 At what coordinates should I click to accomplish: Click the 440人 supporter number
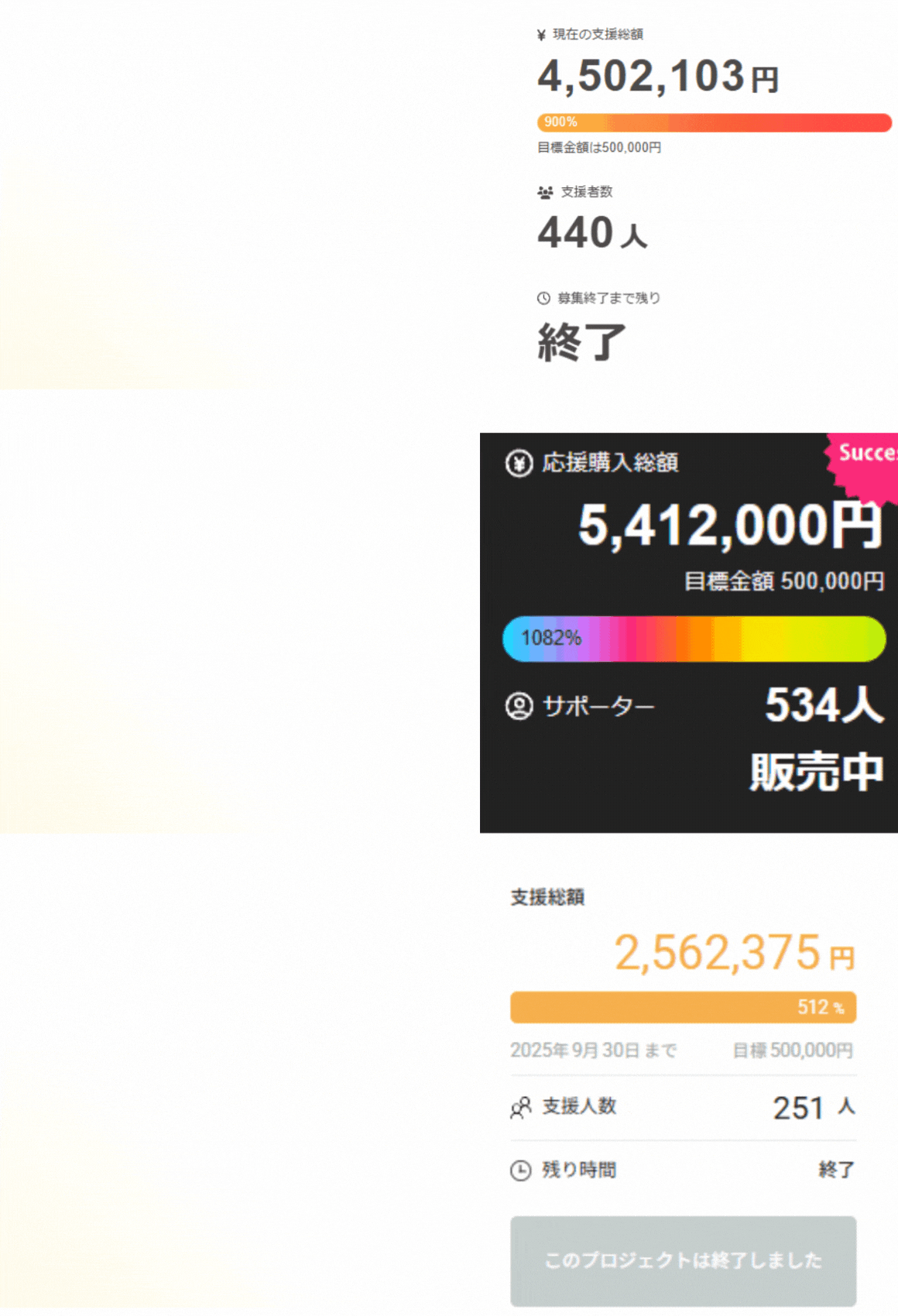pos(592,233)
